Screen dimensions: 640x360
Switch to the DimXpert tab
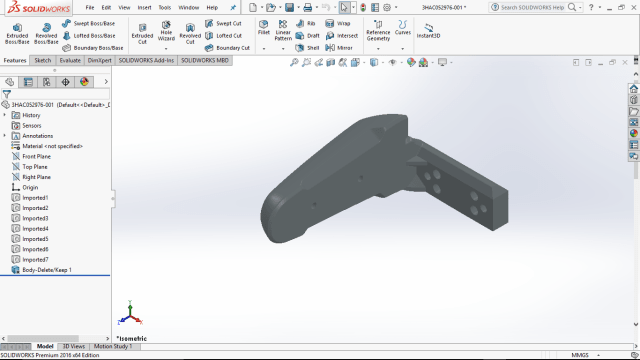(100, 60)
